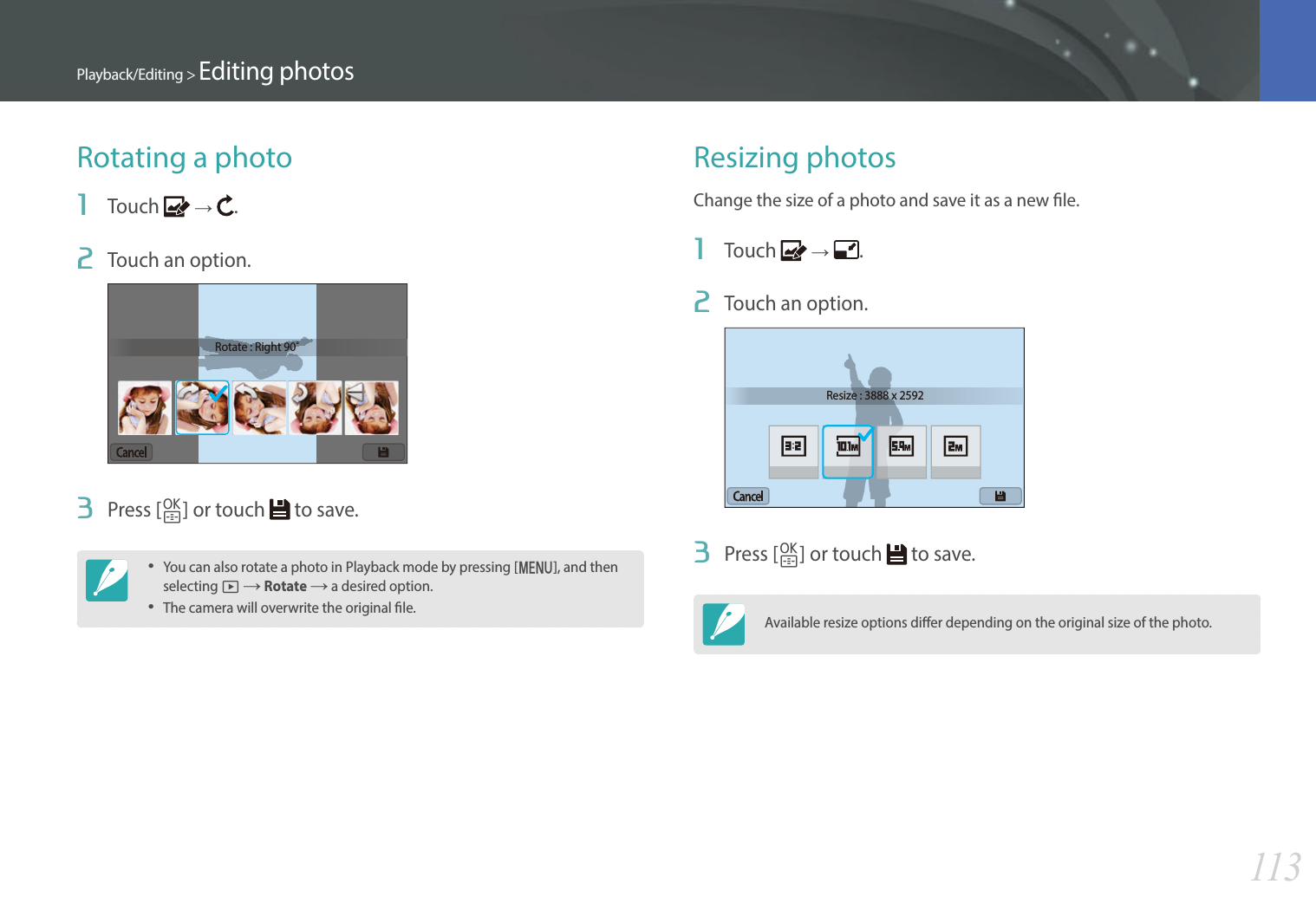Click the "Rotate : Right 90°" label

click(257, 347)
